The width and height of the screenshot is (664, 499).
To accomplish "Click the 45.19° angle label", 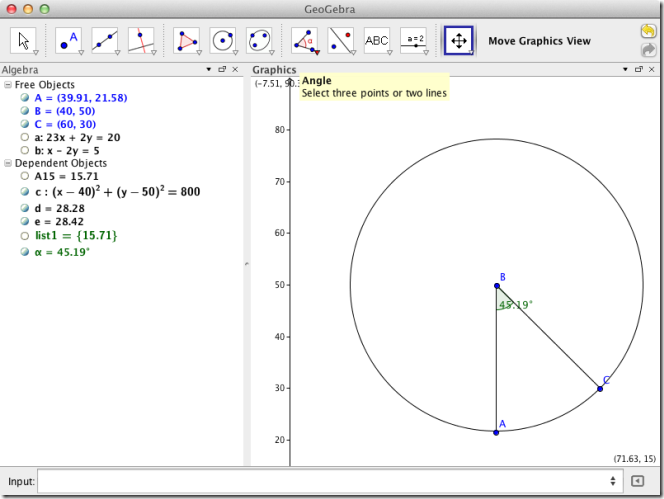I will coord(515,305).
